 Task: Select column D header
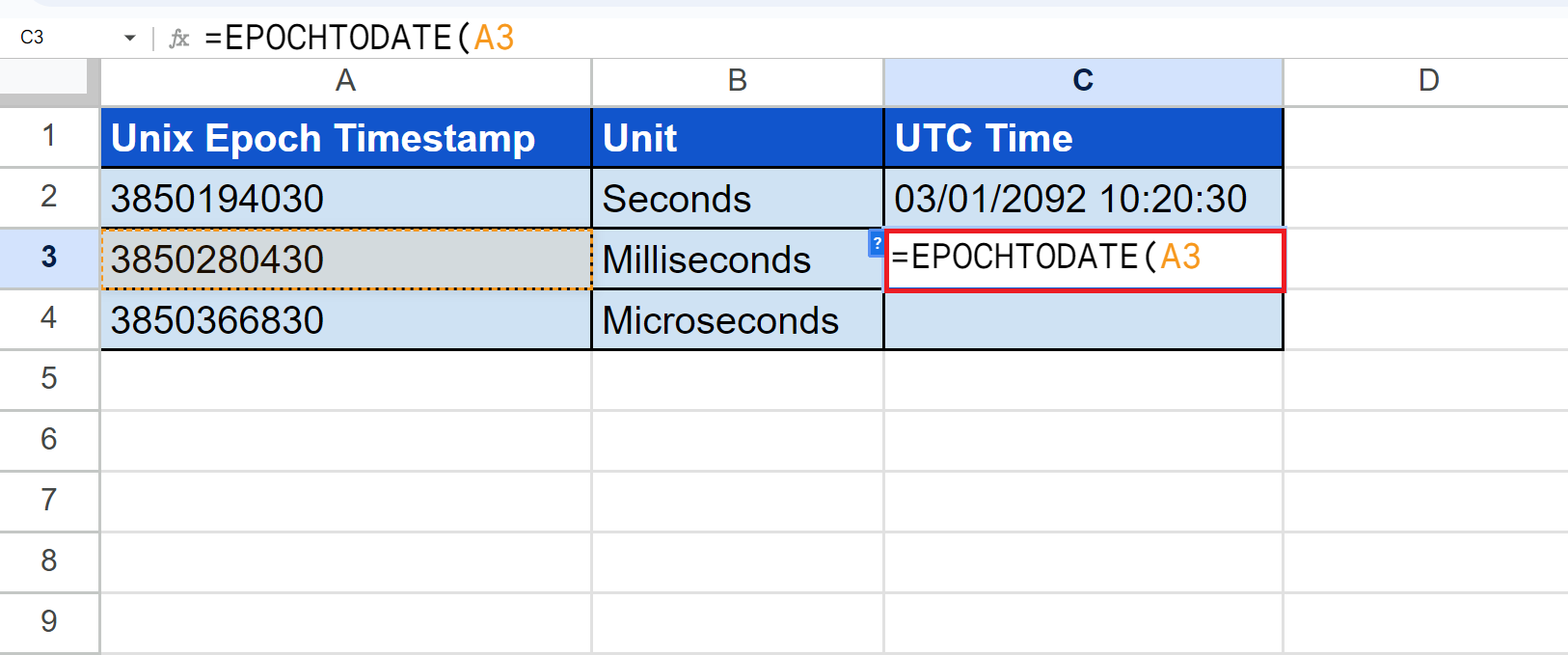point(1428,81)
